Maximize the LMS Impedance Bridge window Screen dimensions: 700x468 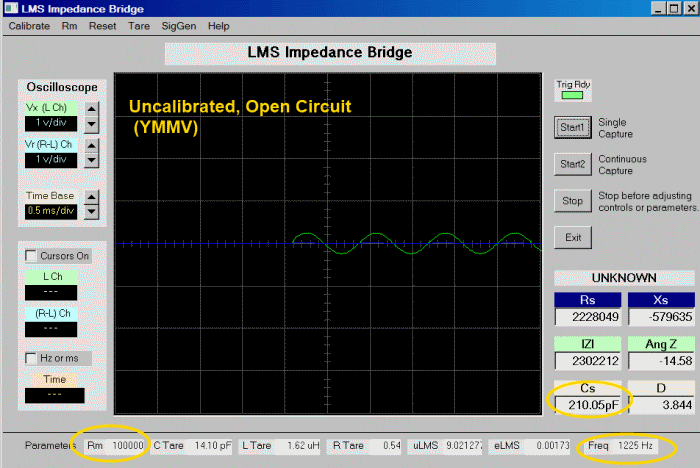point(674,8)
